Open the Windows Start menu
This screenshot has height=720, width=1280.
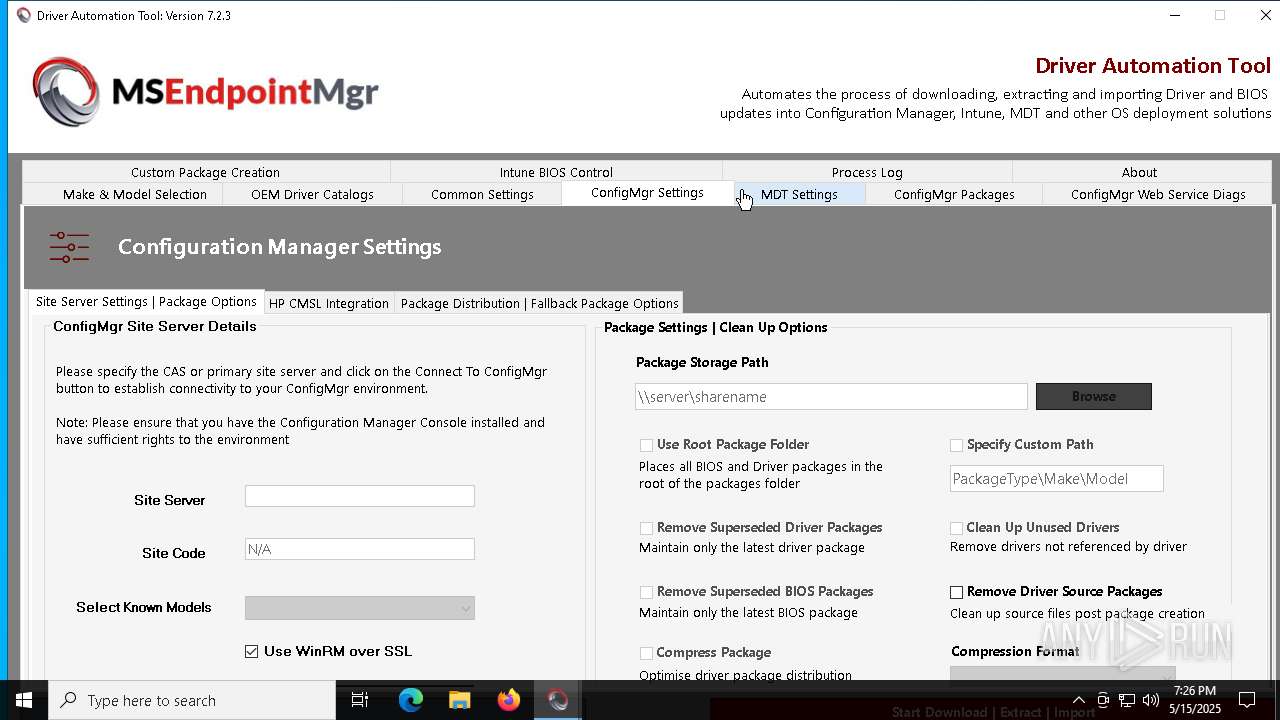24,700
